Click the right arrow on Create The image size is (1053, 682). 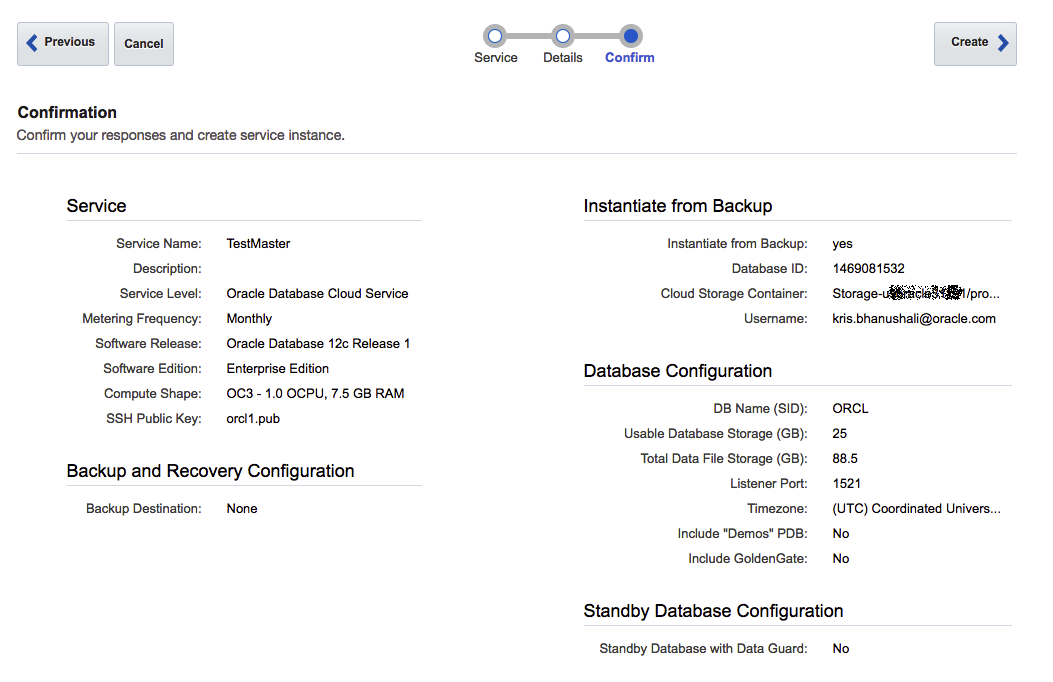pyautogui.click(x=1003, y=43)
